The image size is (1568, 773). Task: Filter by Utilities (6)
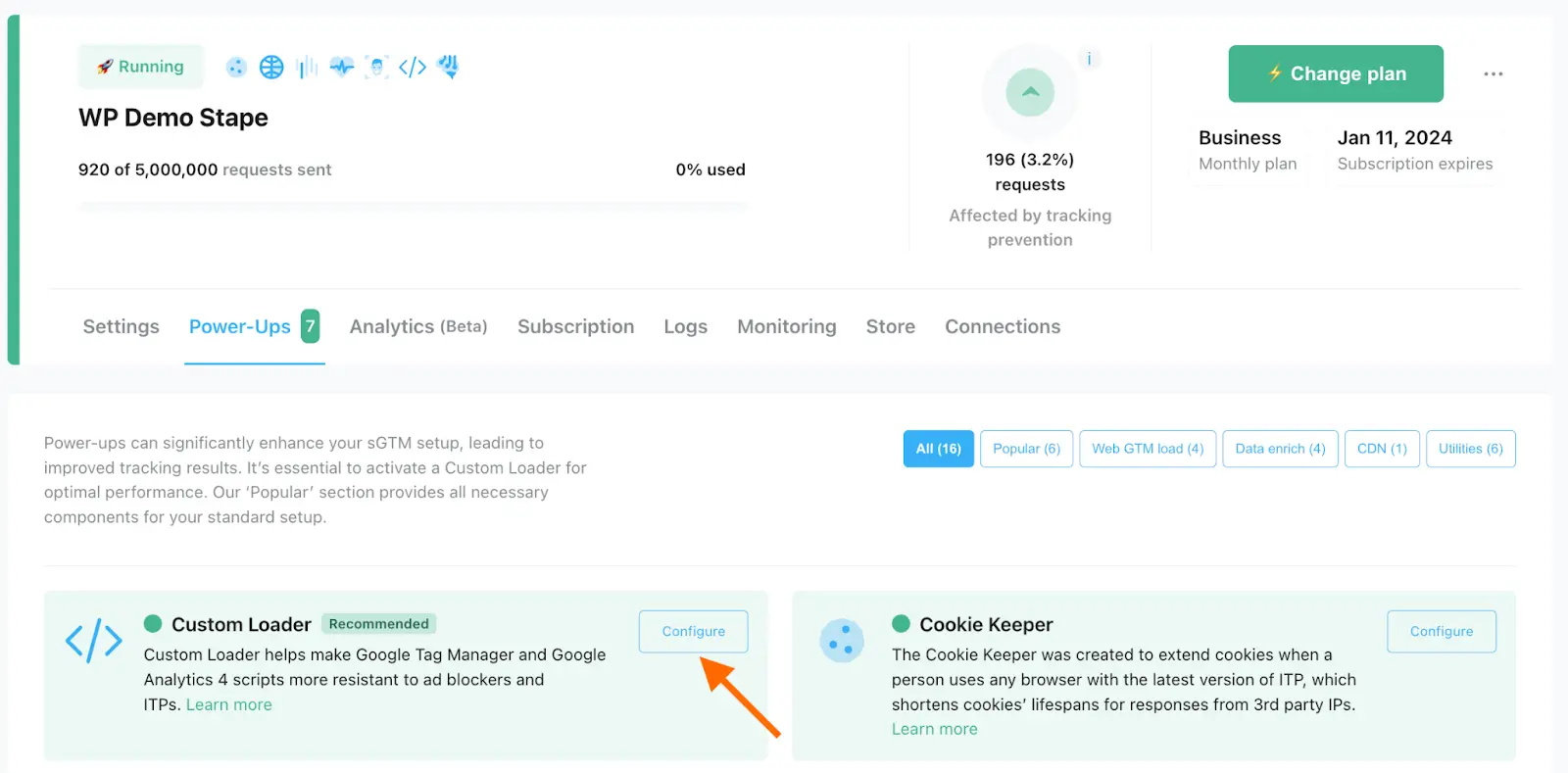pos(1471,449)
